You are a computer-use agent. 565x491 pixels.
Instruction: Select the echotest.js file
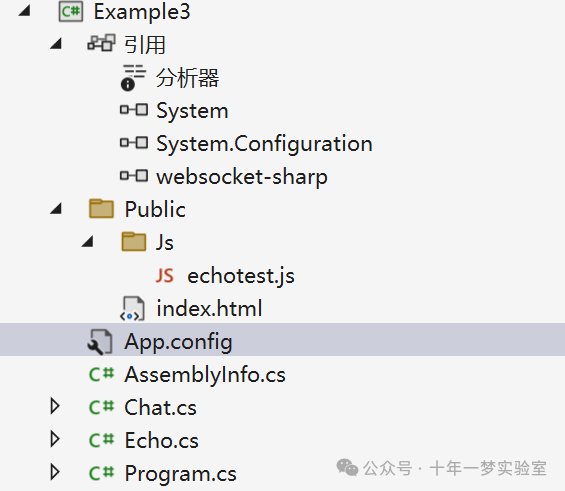(x=241, y=277)
